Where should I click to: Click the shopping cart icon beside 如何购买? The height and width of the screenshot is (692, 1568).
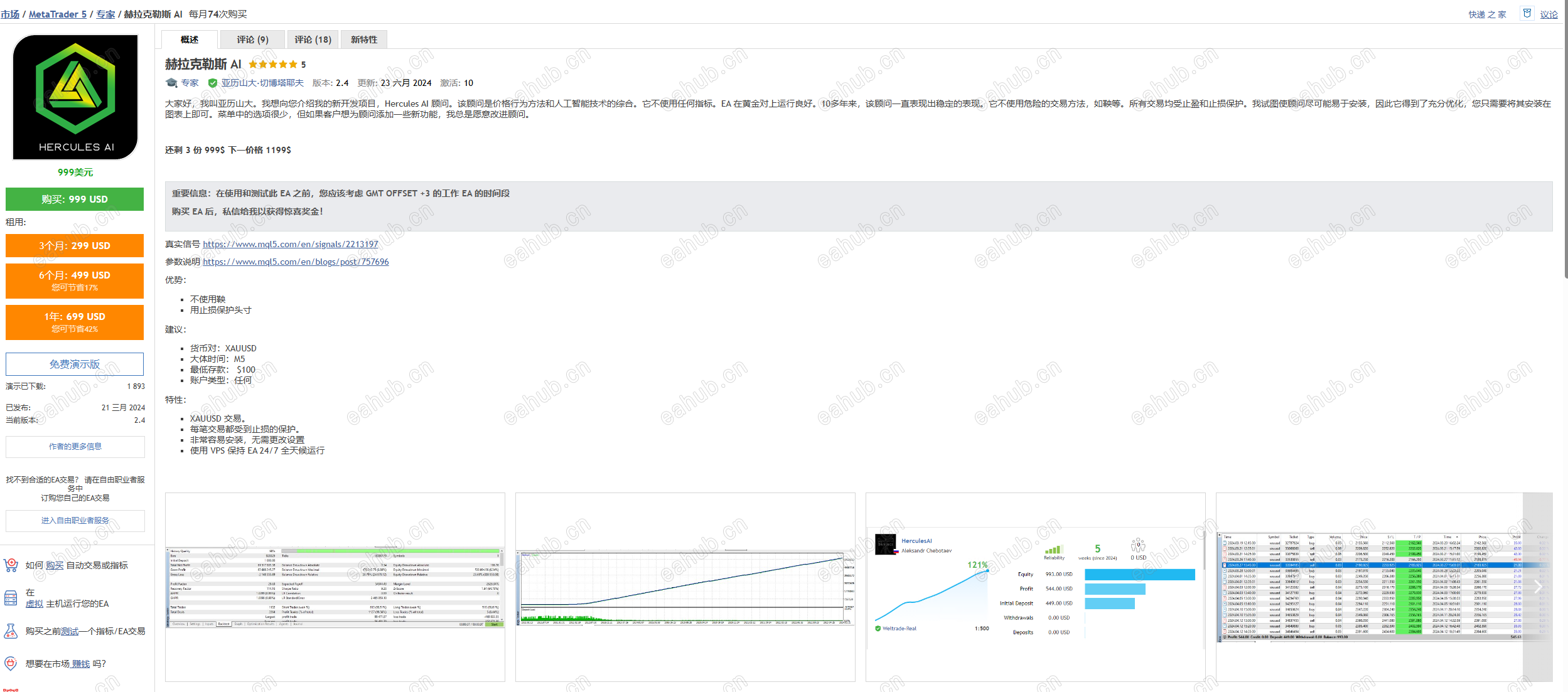pyautogui.click(x=11, y=565)
